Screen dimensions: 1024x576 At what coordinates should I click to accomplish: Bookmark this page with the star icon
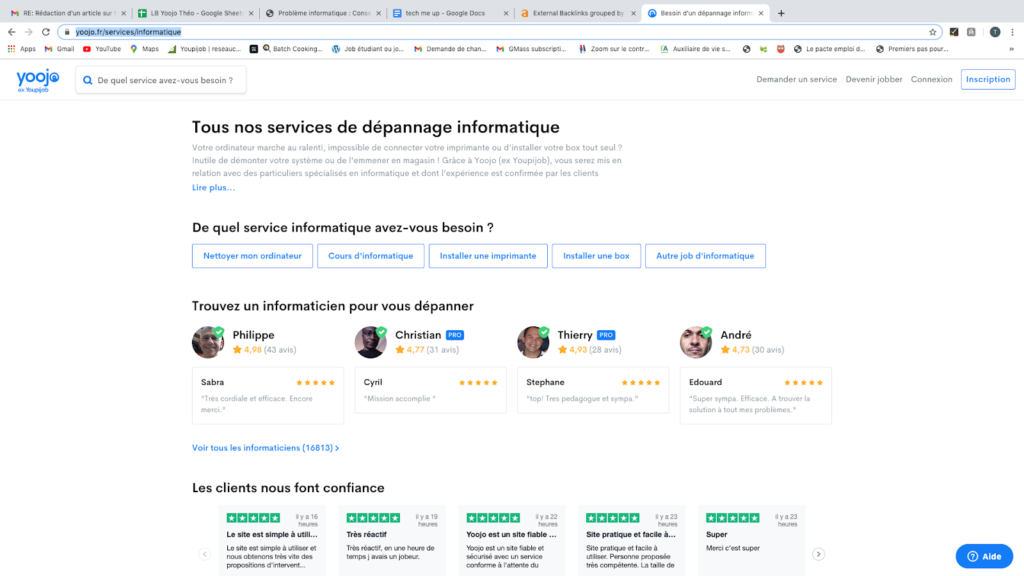[x=933, y=32]
